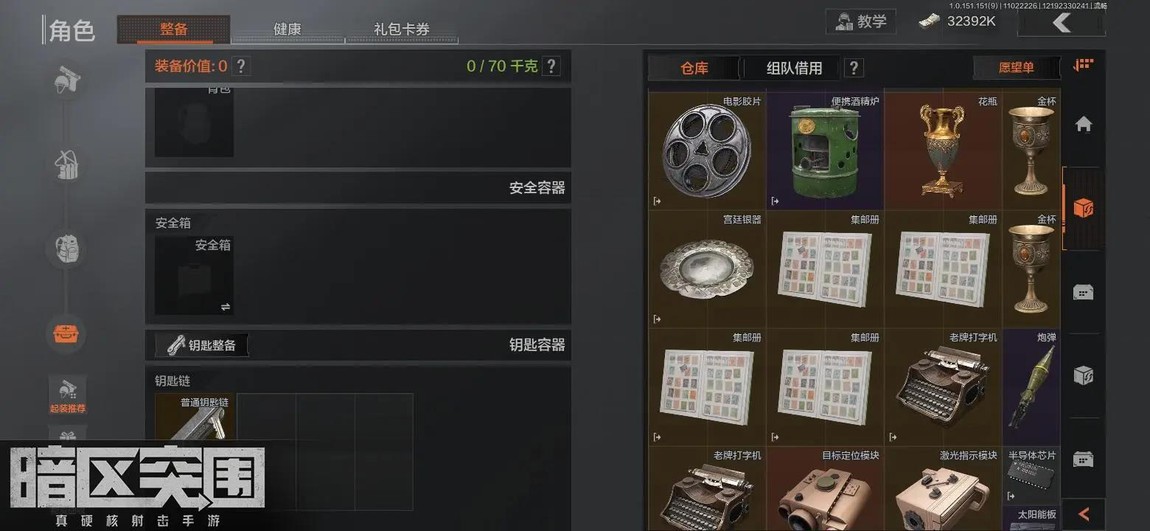Select the orange storage box sidebar icon
Screen dimensions: 1150x531
pos(1083,208)
